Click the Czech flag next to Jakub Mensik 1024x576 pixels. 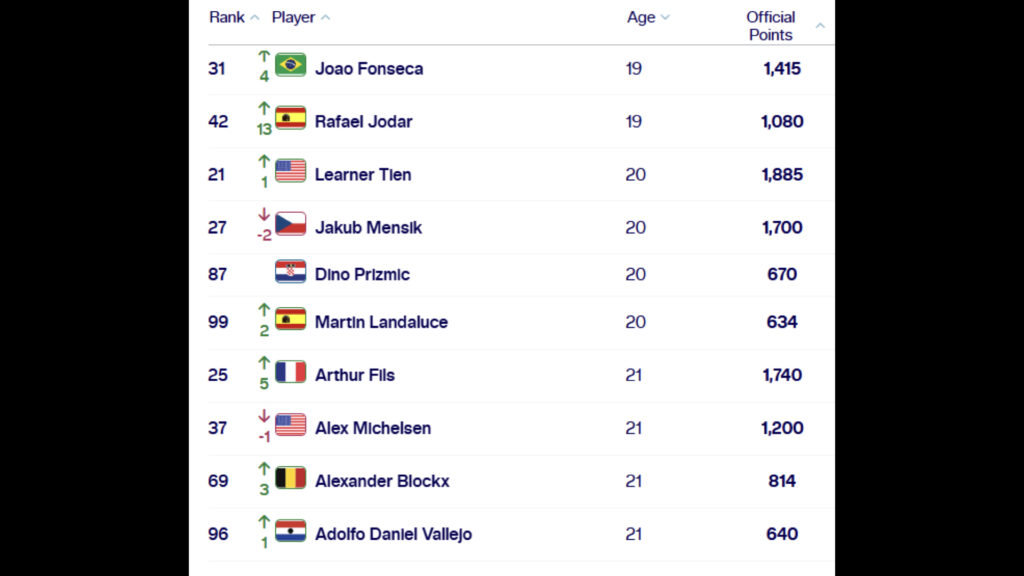pyautogui.click(x=290, y=223)
